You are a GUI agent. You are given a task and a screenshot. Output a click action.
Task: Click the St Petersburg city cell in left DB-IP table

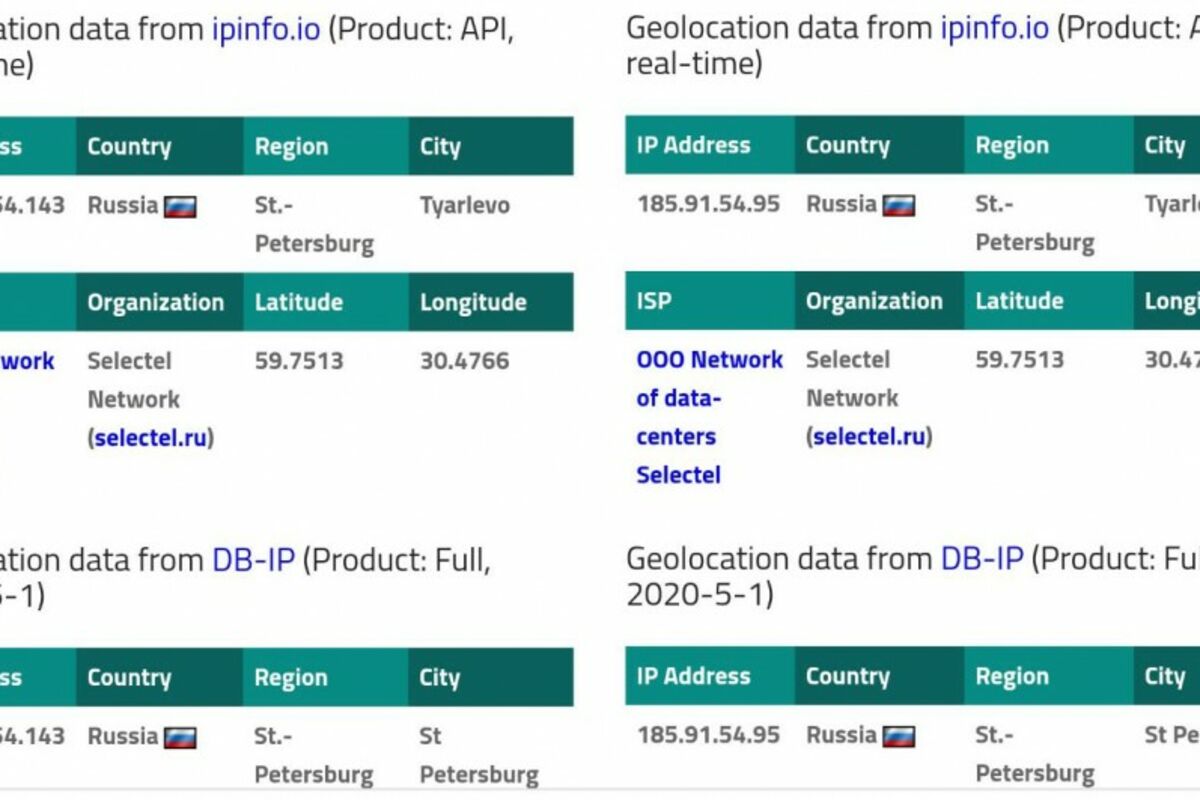[x=478, y=755]
